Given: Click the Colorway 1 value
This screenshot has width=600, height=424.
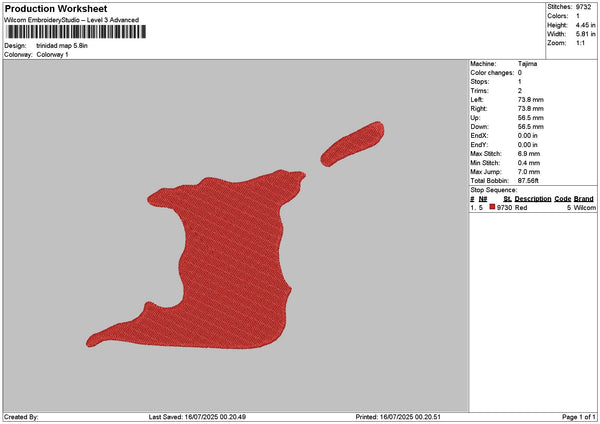Looking at the screenshot, I should pos(52,55).
